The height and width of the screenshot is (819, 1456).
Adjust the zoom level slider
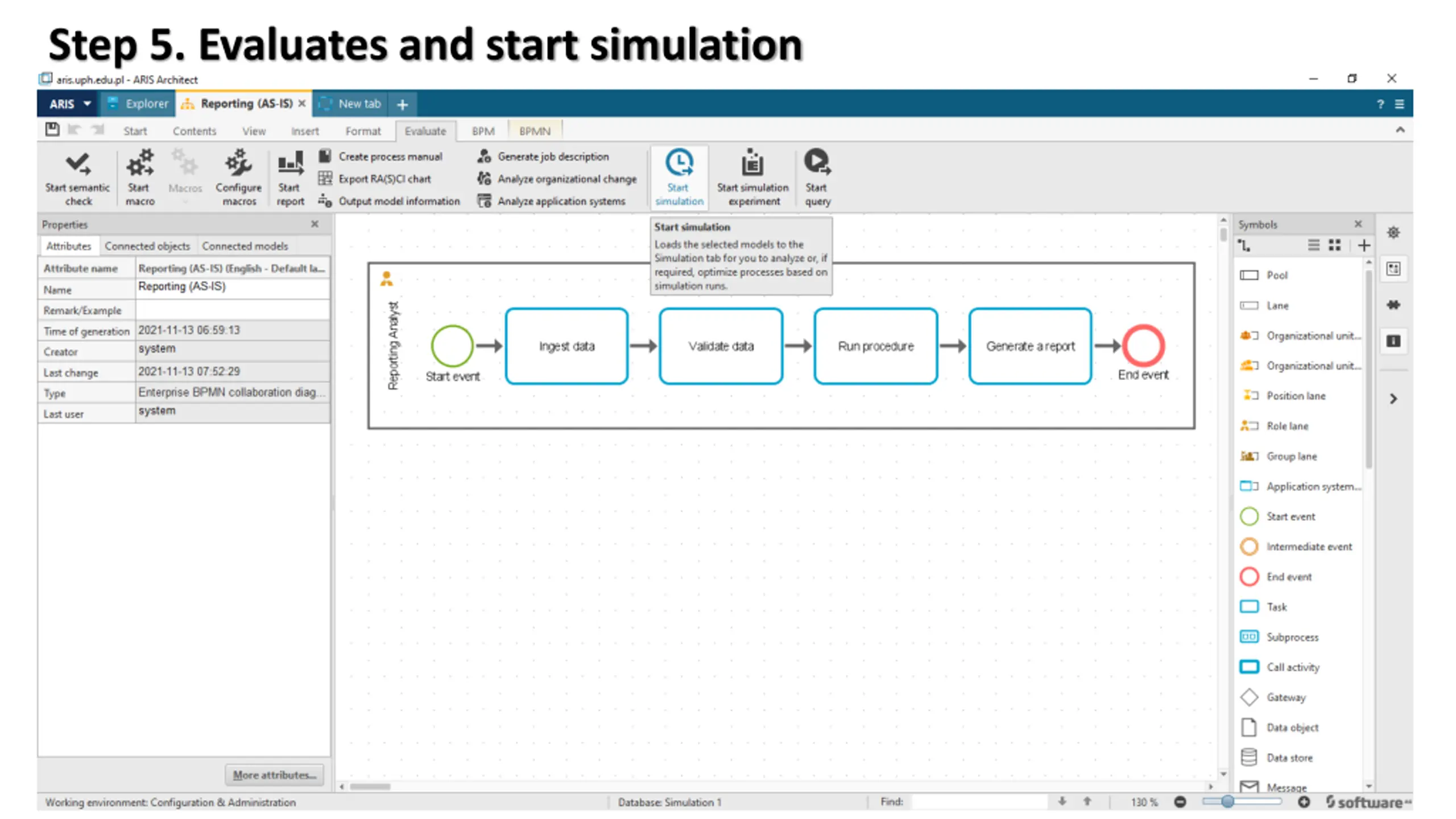(x=1227, y=802)
